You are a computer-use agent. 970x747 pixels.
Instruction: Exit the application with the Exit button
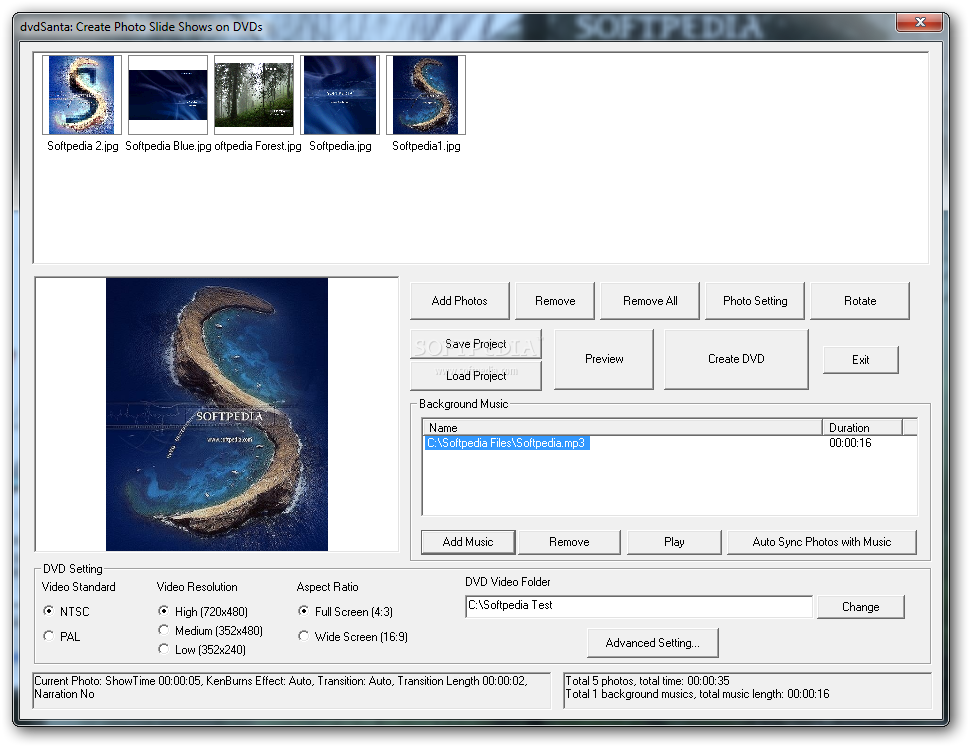pos(861,360)
